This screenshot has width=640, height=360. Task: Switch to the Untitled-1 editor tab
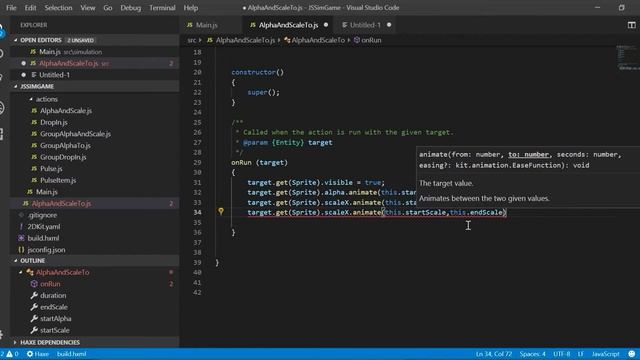(x=365, y=25)
